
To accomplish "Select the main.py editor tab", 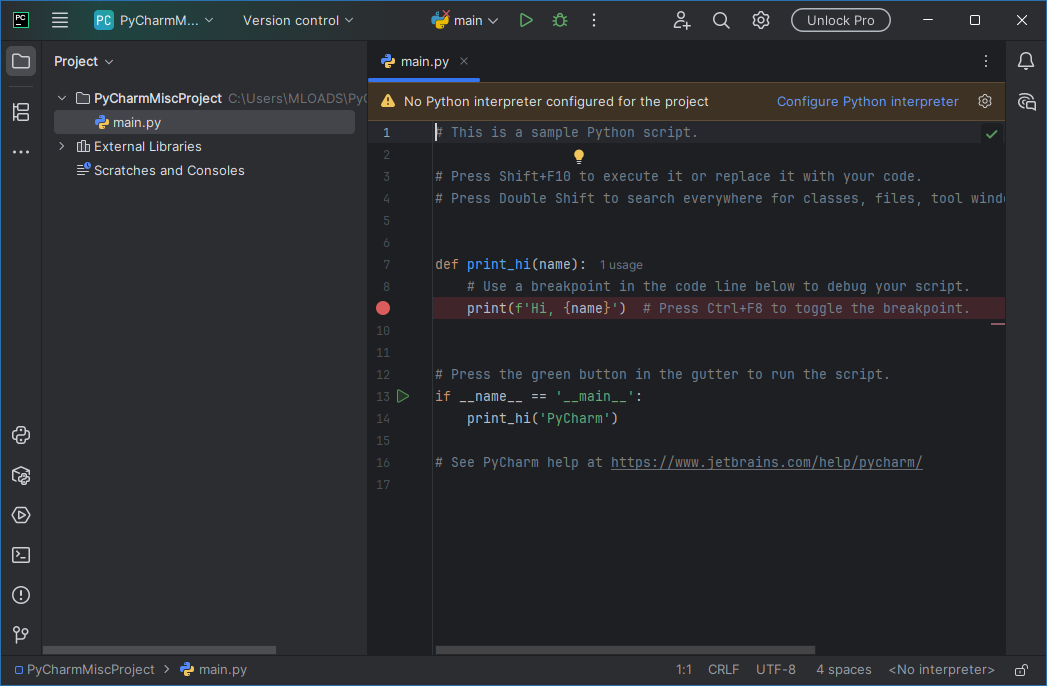I will click(x=424, y=61).
